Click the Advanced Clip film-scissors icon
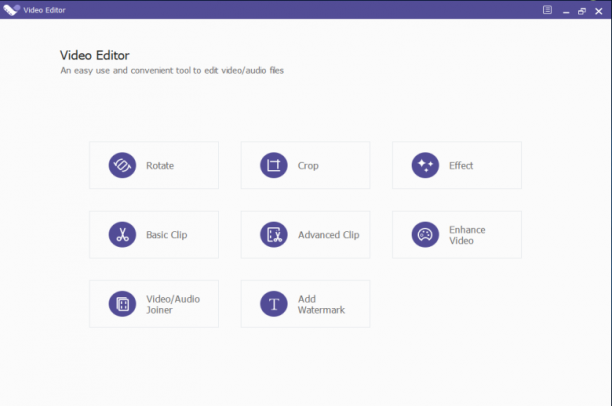 [274, 235]
